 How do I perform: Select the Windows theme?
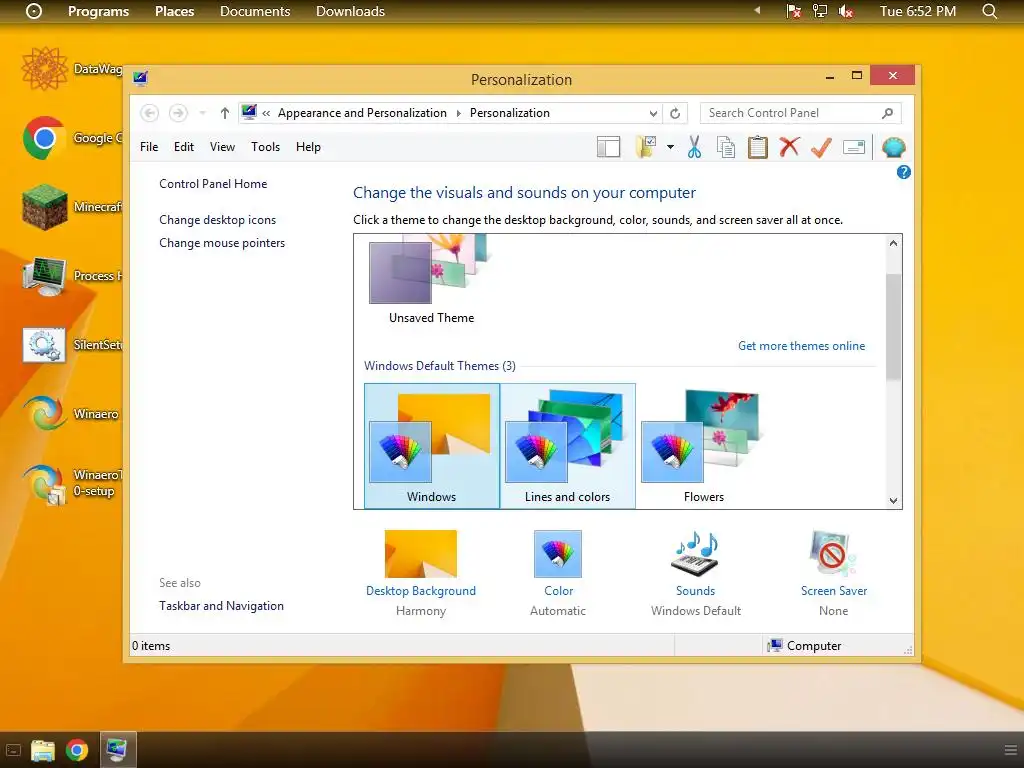pyautogui.click(x=432, y=446)
